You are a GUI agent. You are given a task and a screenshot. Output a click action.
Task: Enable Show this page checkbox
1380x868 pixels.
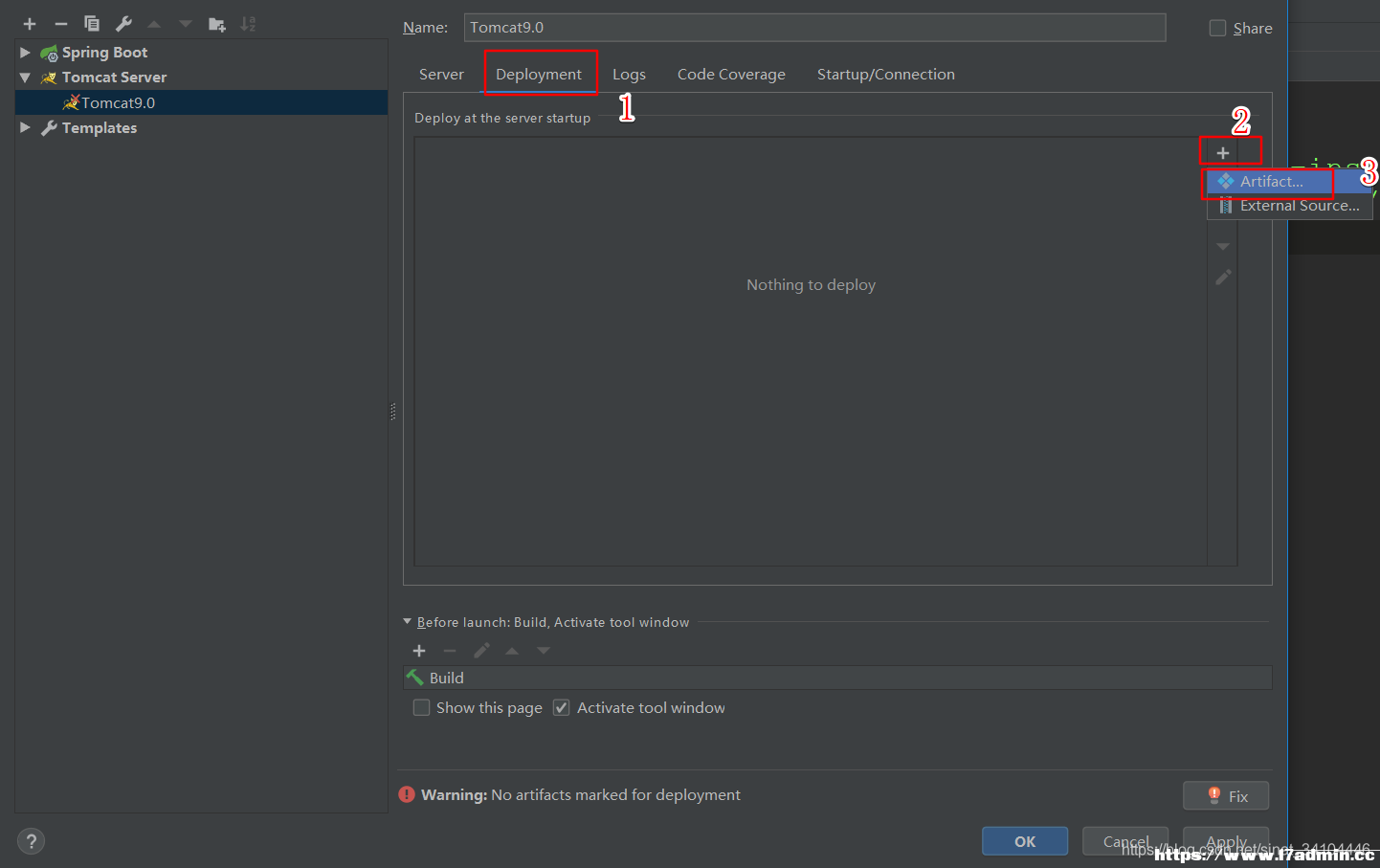421,707
